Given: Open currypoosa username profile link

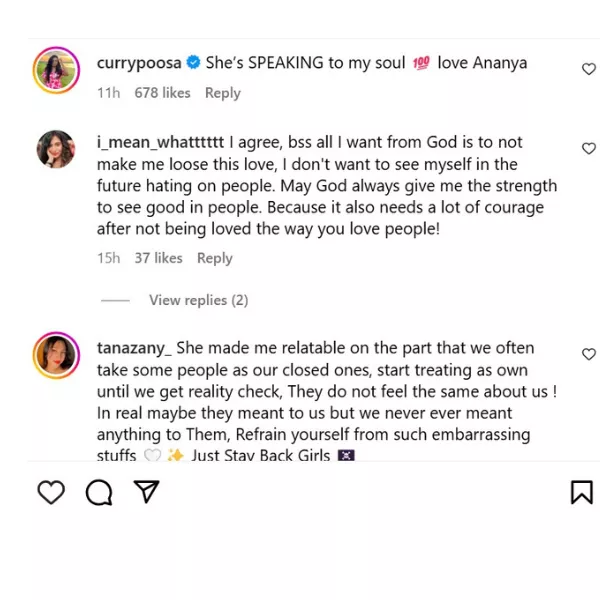Looking at the screenshot, I should pyautogui.click(x=139, y=63).
